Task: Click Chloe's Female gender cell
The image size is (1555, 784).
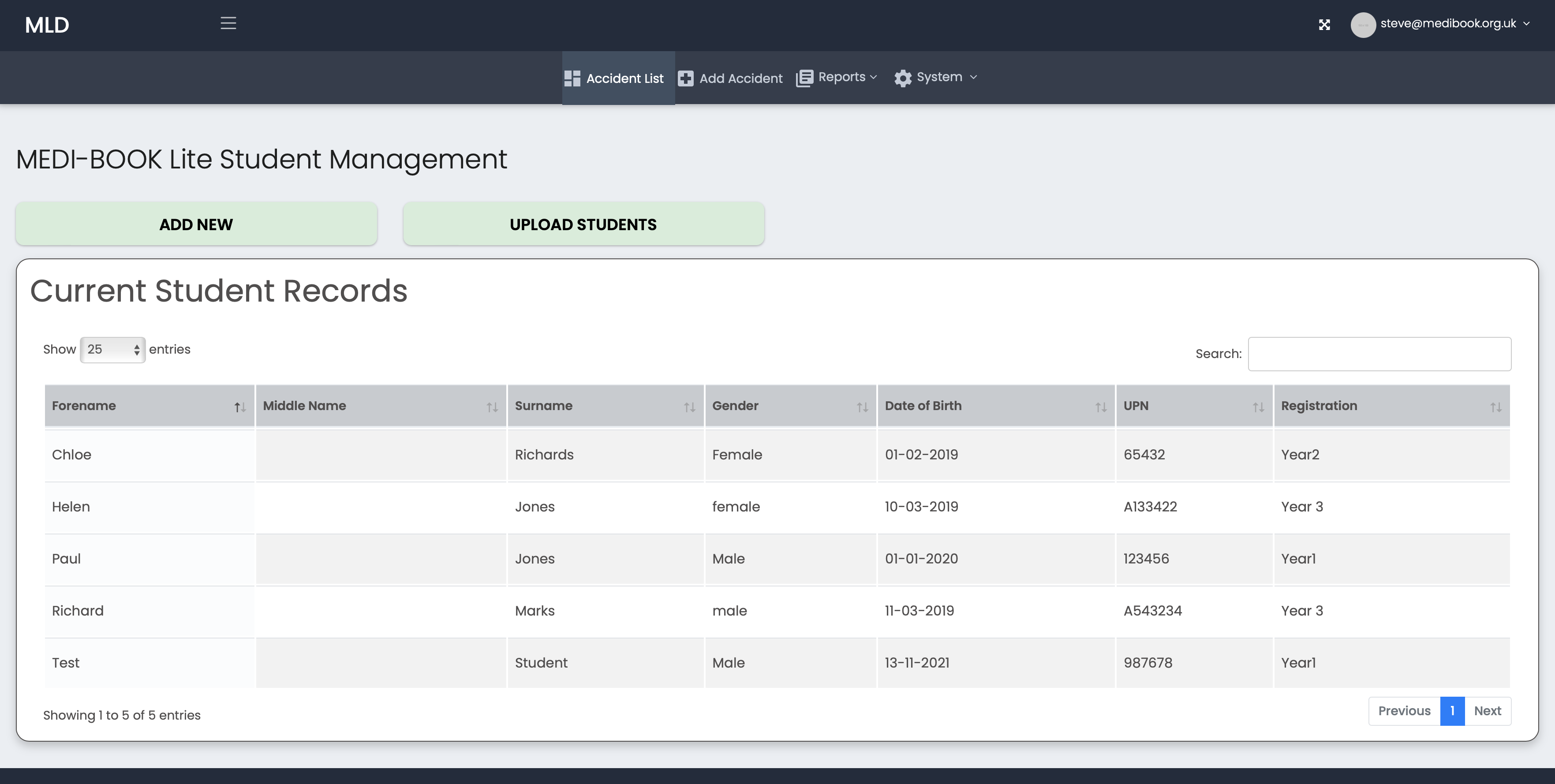Action: pos(791,455)
